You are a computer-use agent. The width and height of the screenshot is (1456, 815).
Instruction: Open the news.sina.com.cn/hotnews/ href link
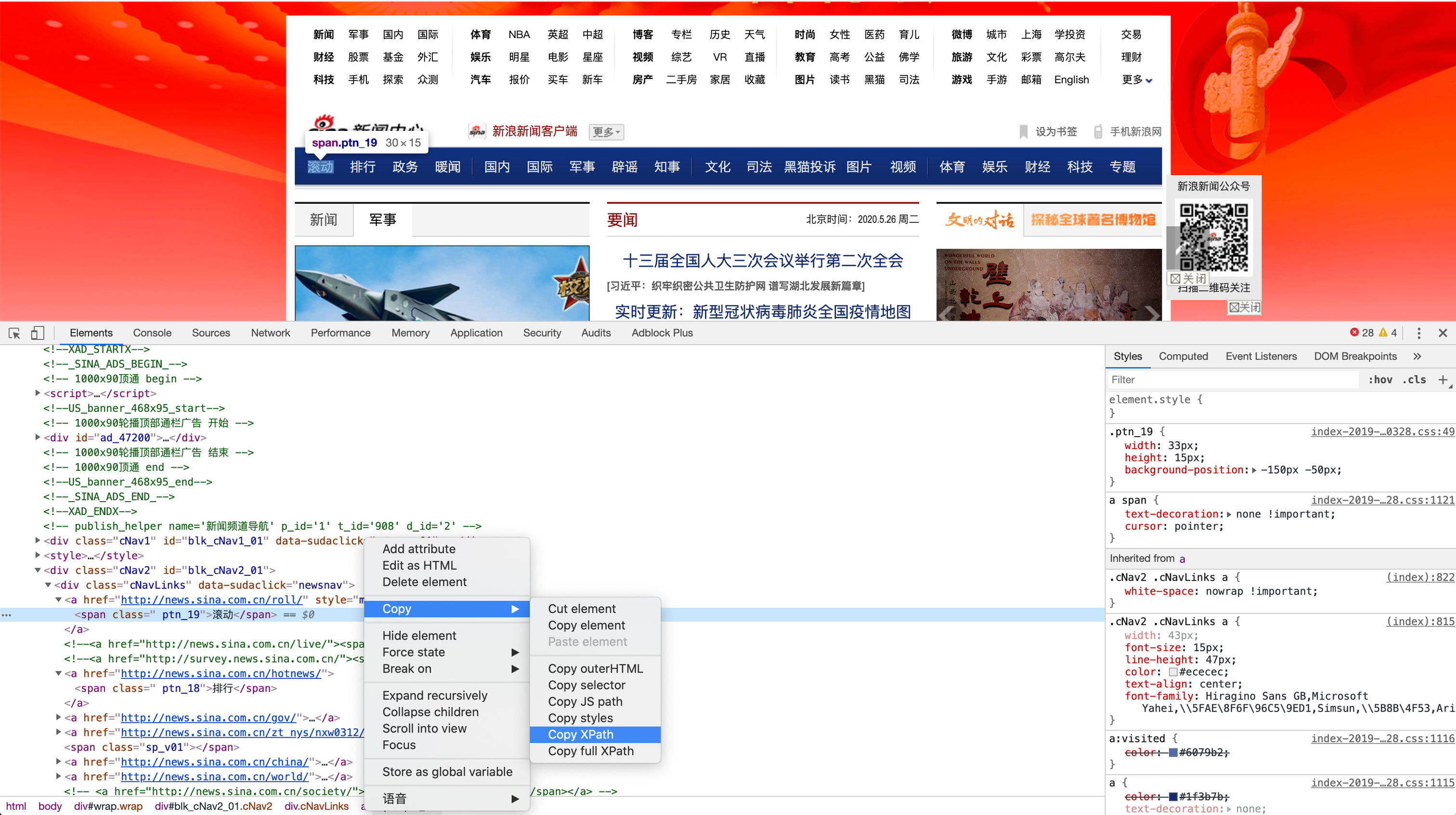coord(221,673)
